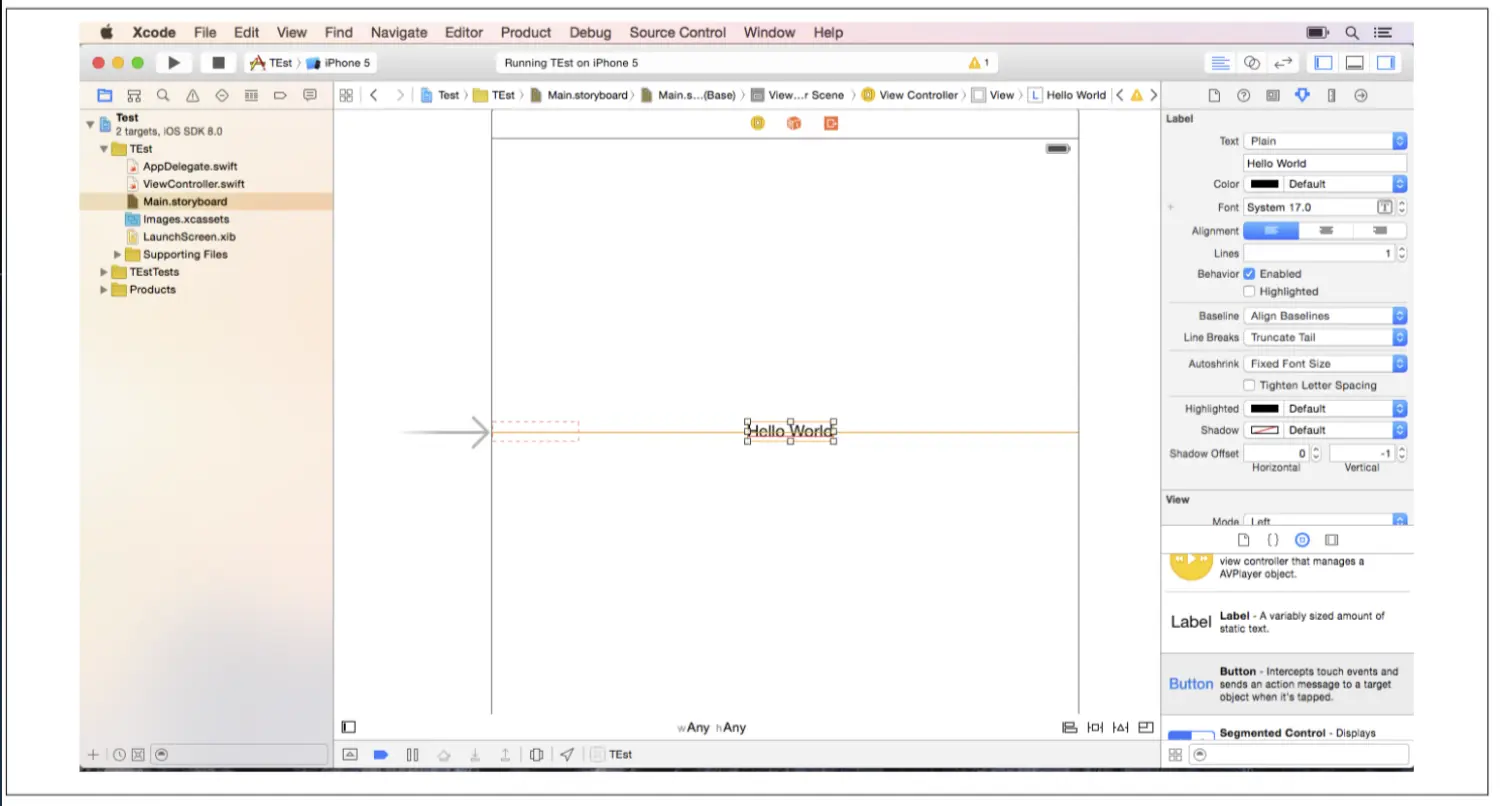Open the Attributes inspector
Viewport: 1500px width, 806px height.
[1302, 96]
